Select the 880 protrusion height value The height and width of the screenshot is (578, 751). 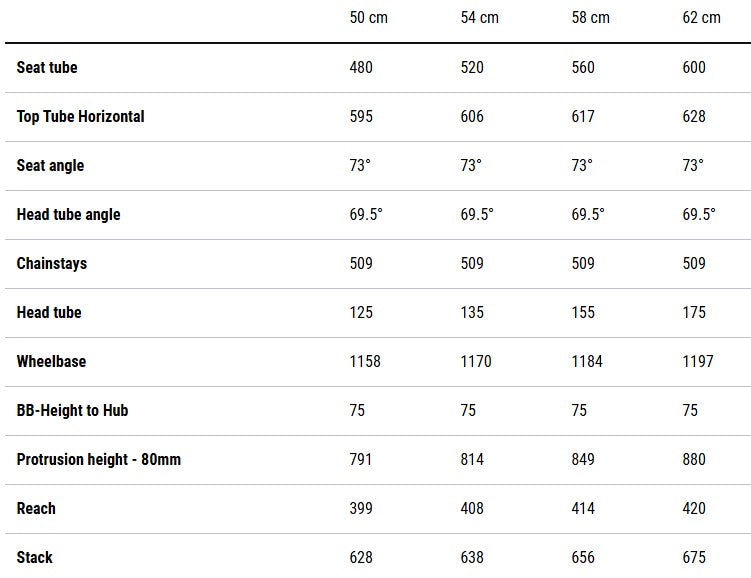[x=694, y=459]
